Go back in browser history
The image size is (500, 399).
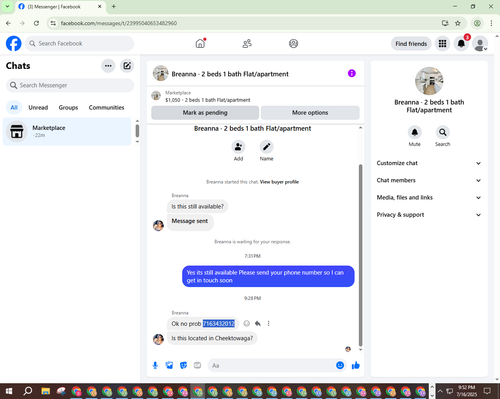pyautogui.click(x=8, y=23)
